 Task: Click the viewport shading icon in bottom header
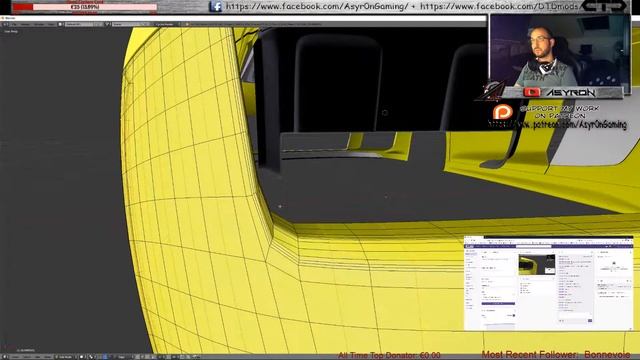82,357
